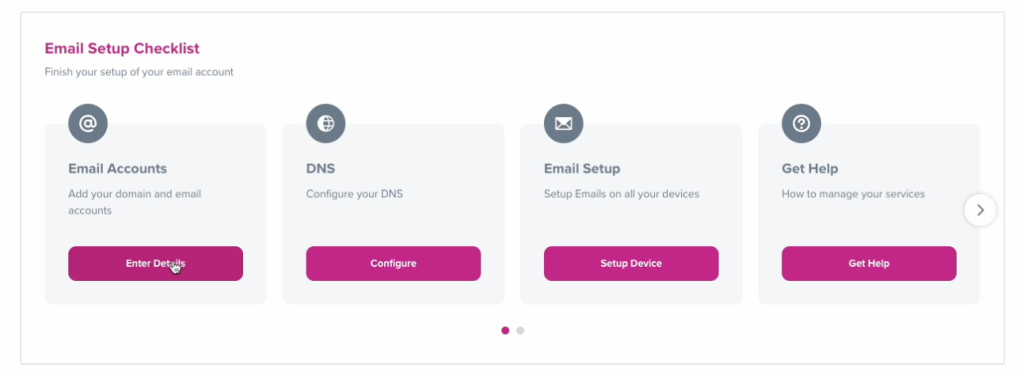Screen dimensions: 1024x376
Task: Click the Email Setup card title
Action: (x=582, y=168)
